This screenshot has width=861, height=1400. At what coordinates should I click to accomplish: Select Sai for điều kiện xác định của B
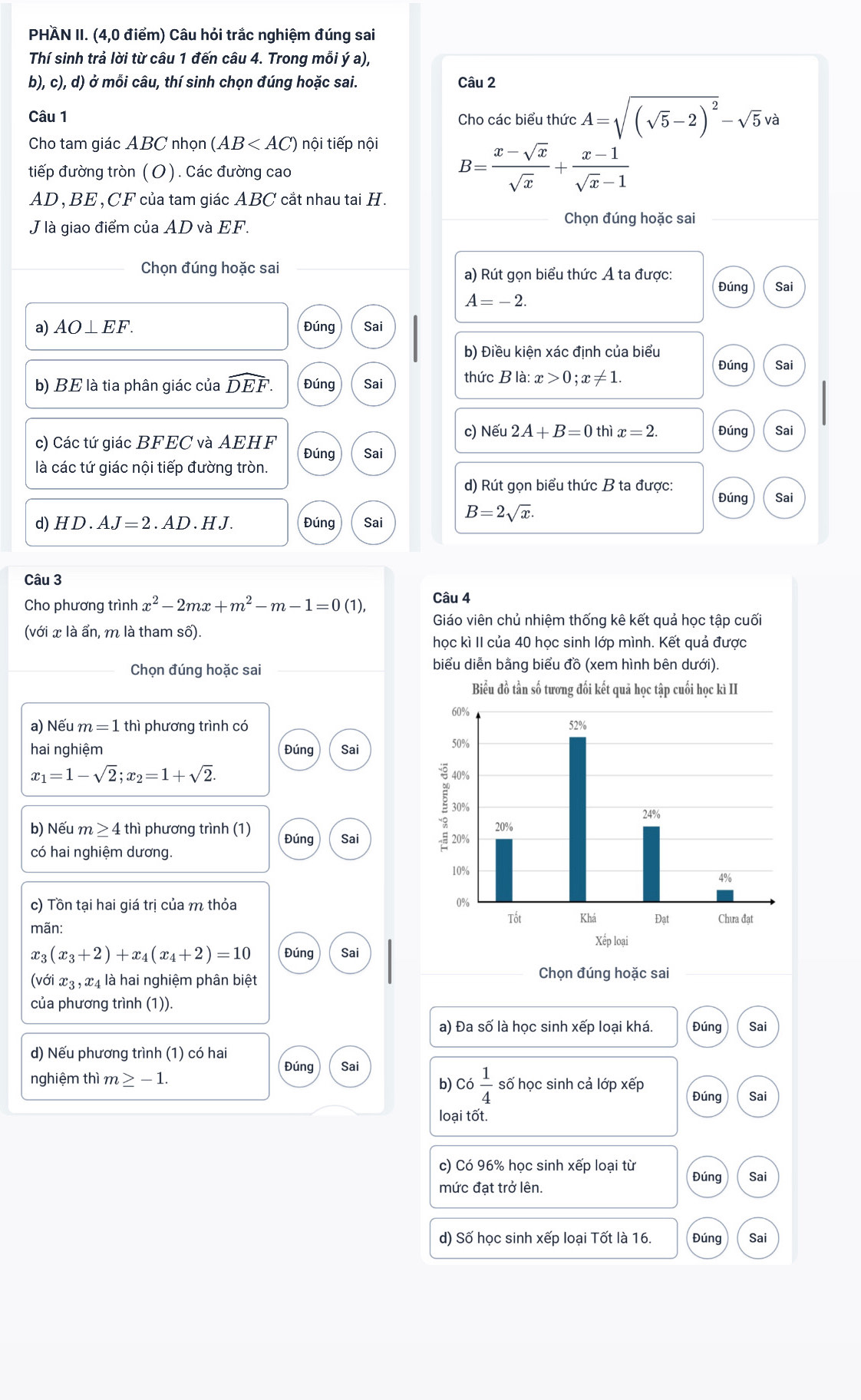point(784,365)
